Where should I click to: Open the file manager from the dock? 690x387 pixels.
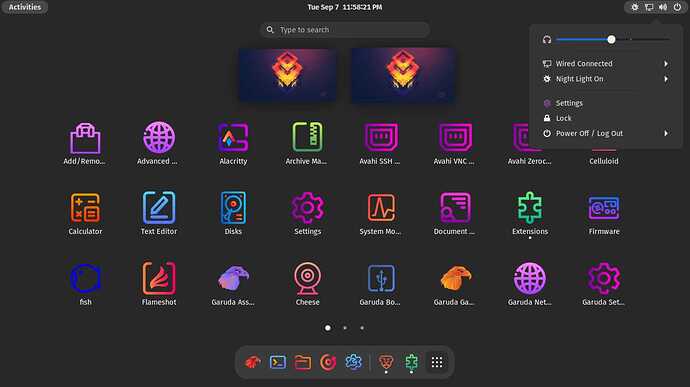click(303, 362)
